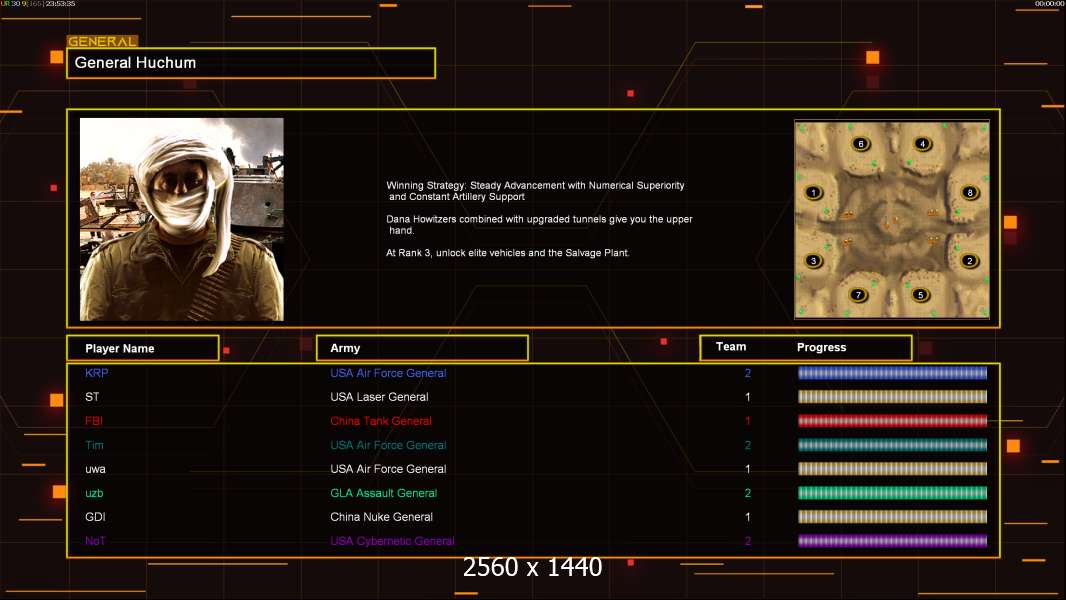The image size is (1066, 600).
Task: Click FBI's team number 1
Action: (748, 421)
